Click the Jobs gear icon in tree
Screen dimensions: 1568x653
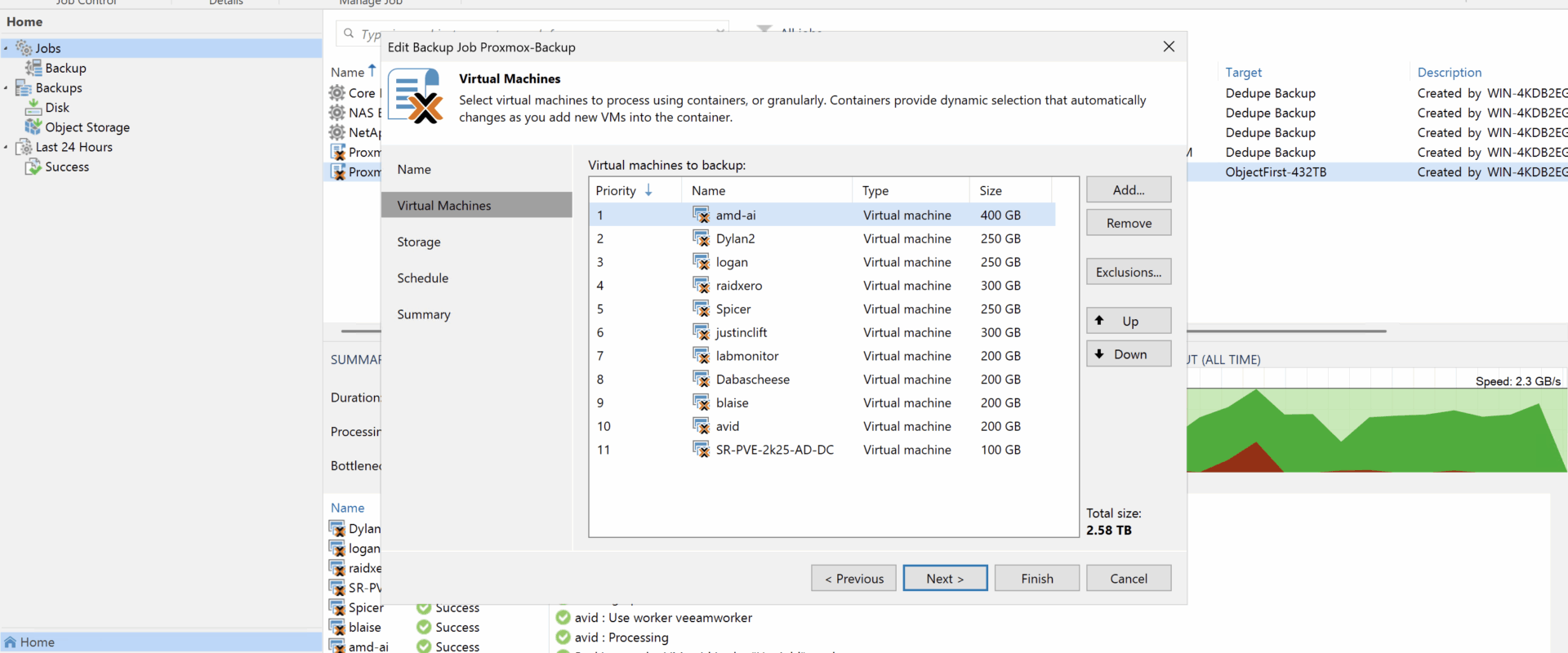(24, 48)
